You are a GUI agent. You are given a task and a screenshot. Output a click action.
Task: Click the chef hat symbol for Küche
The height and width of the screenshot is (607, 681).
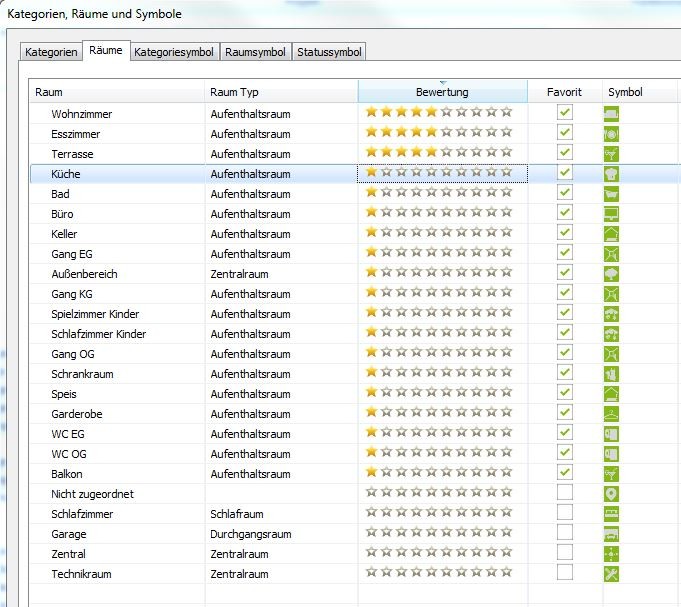pyautogui.click(x=611, y=174)
